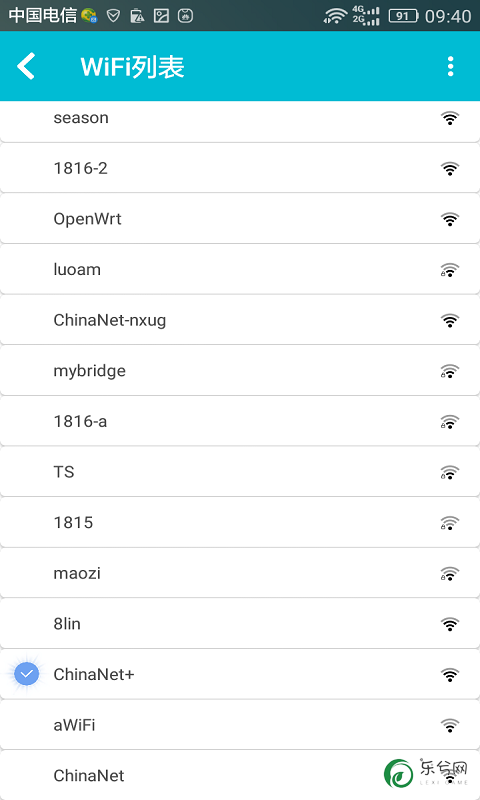Tap locked signal icon next to mybridge
The image size is (480, 800).
449,371
